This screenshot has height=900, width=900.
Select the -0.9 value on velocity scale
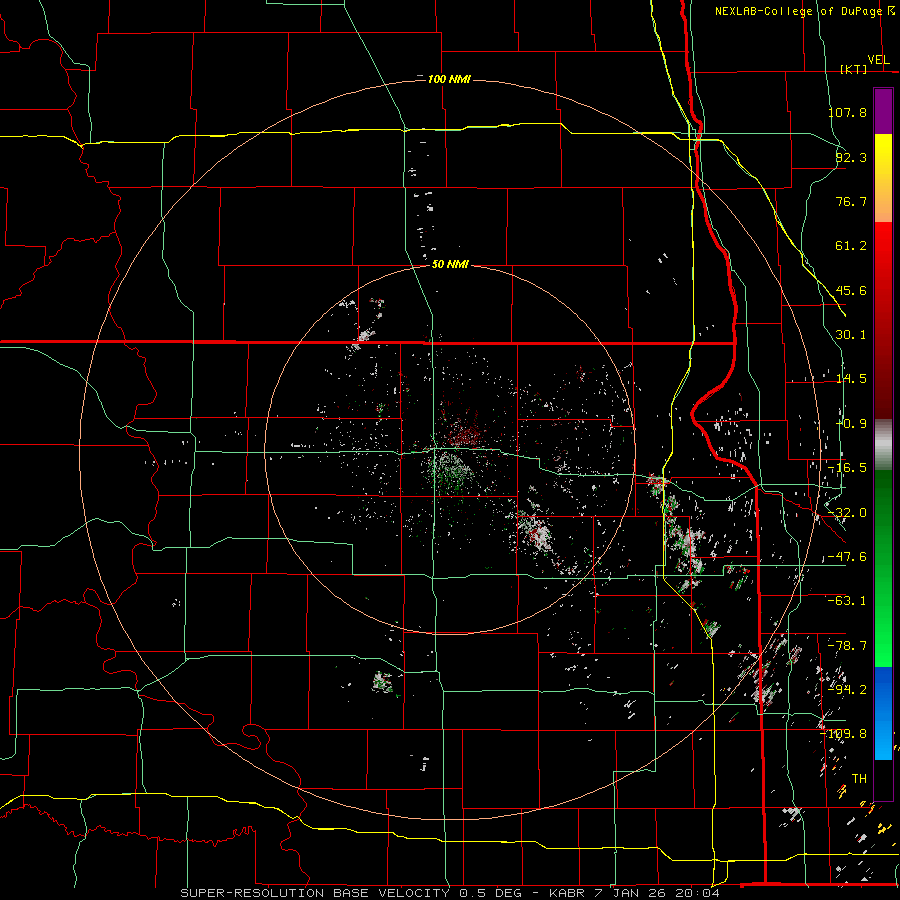click(x=851, y=424)
